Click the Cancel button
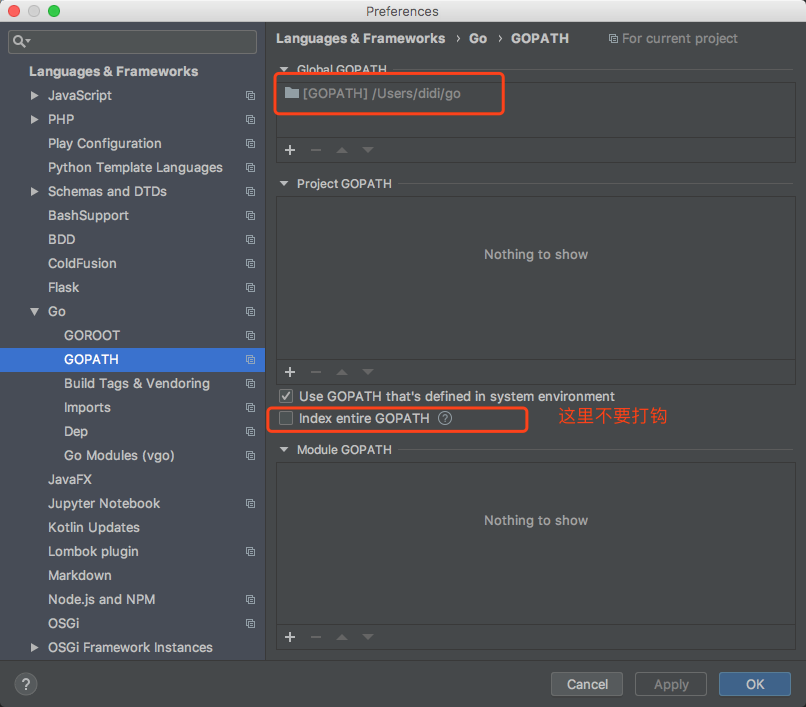Image resolution: width=806 pixels, height=707 pixels. tap(587, 684)
